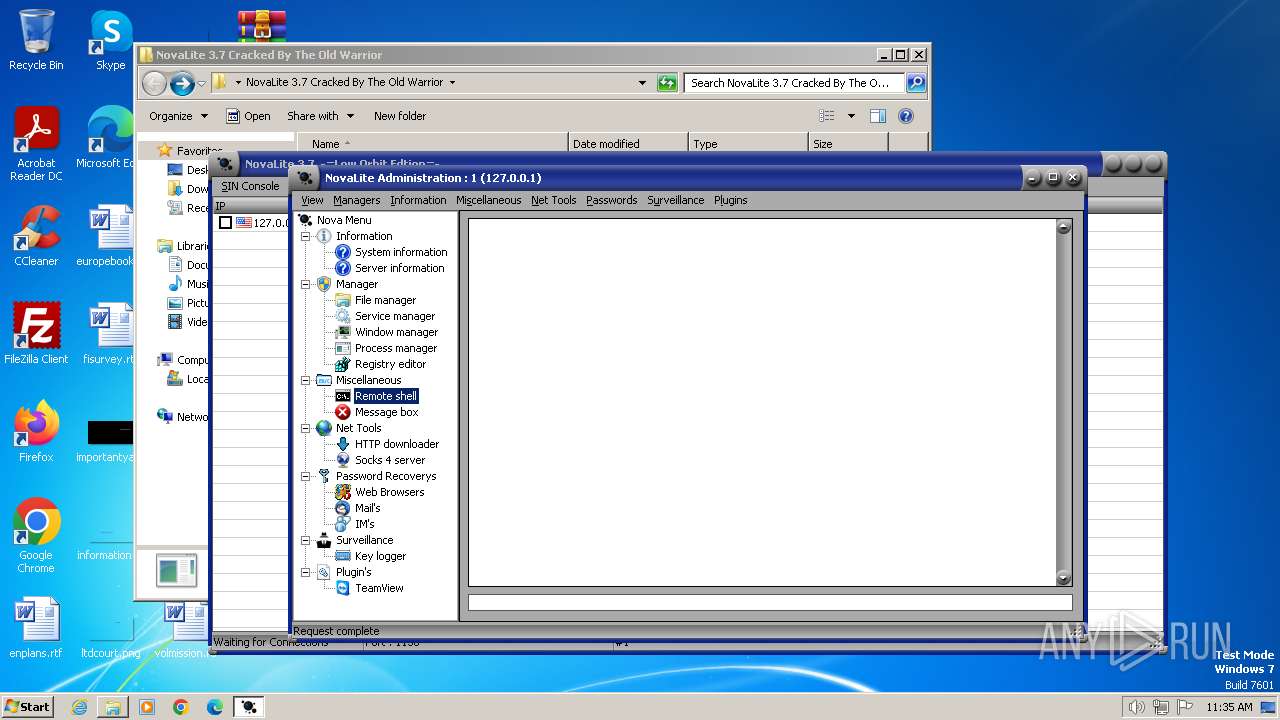The height and width of the screenshot is (720, 1280).
Task: Switch to SIN Console tab
Action: click(250, 186)
